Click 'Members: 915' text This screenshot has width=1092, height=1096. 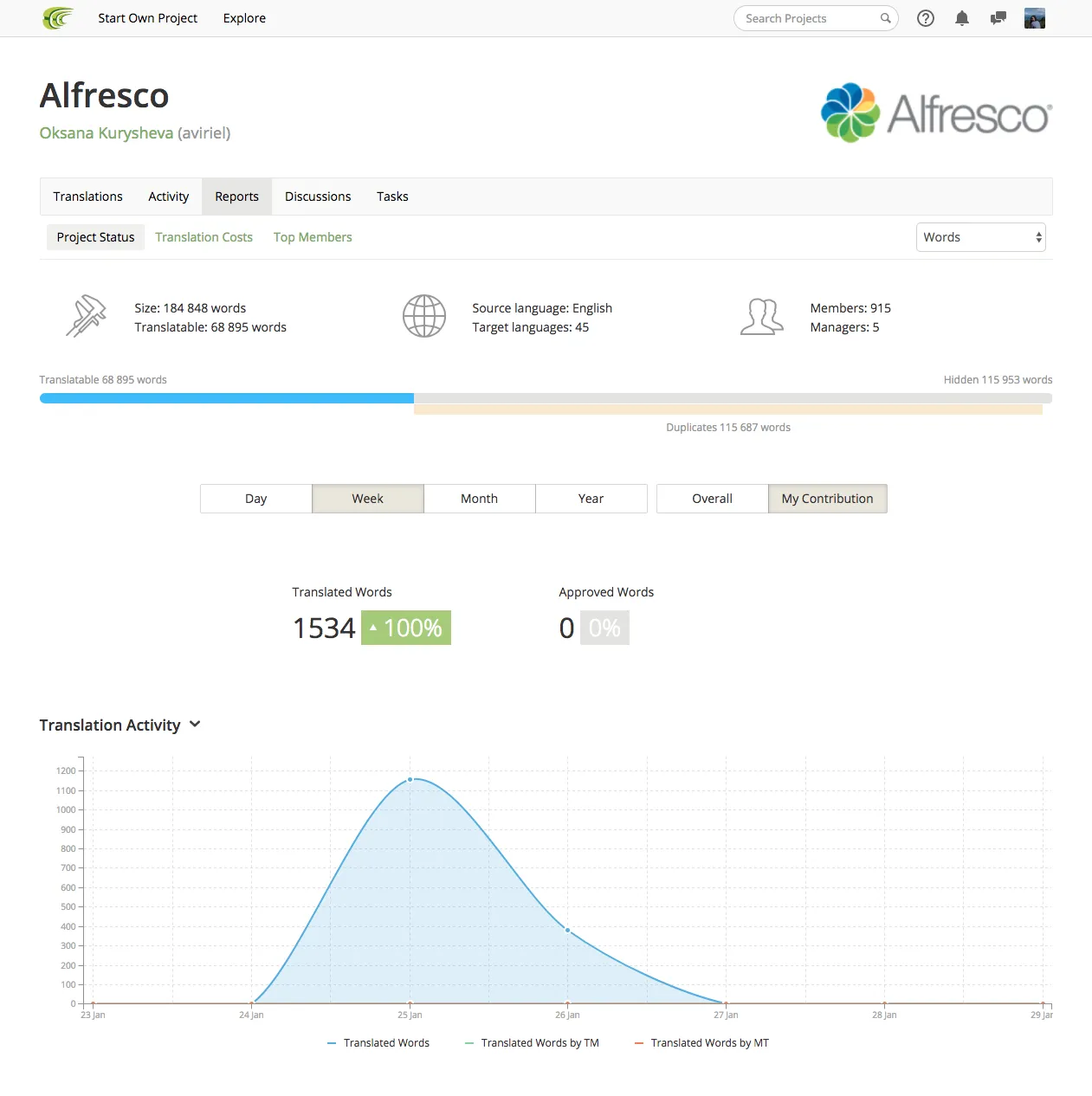(x=850, y=308)
